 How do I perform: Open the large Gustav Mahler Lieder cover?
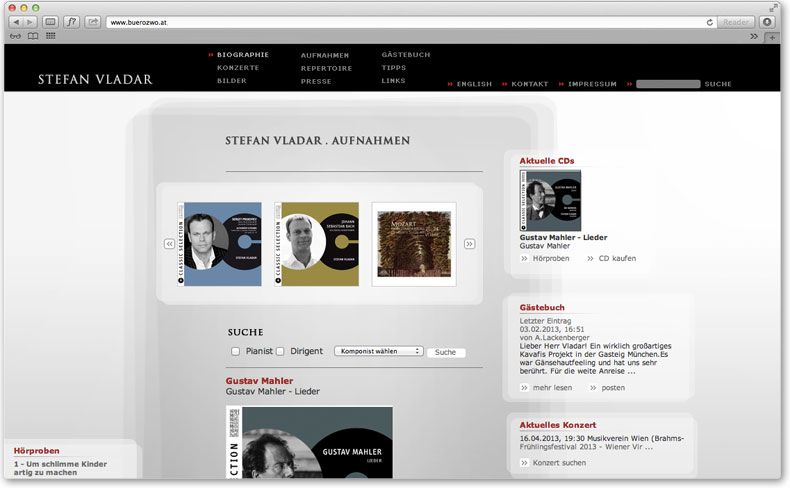click(x=309, y=442)
